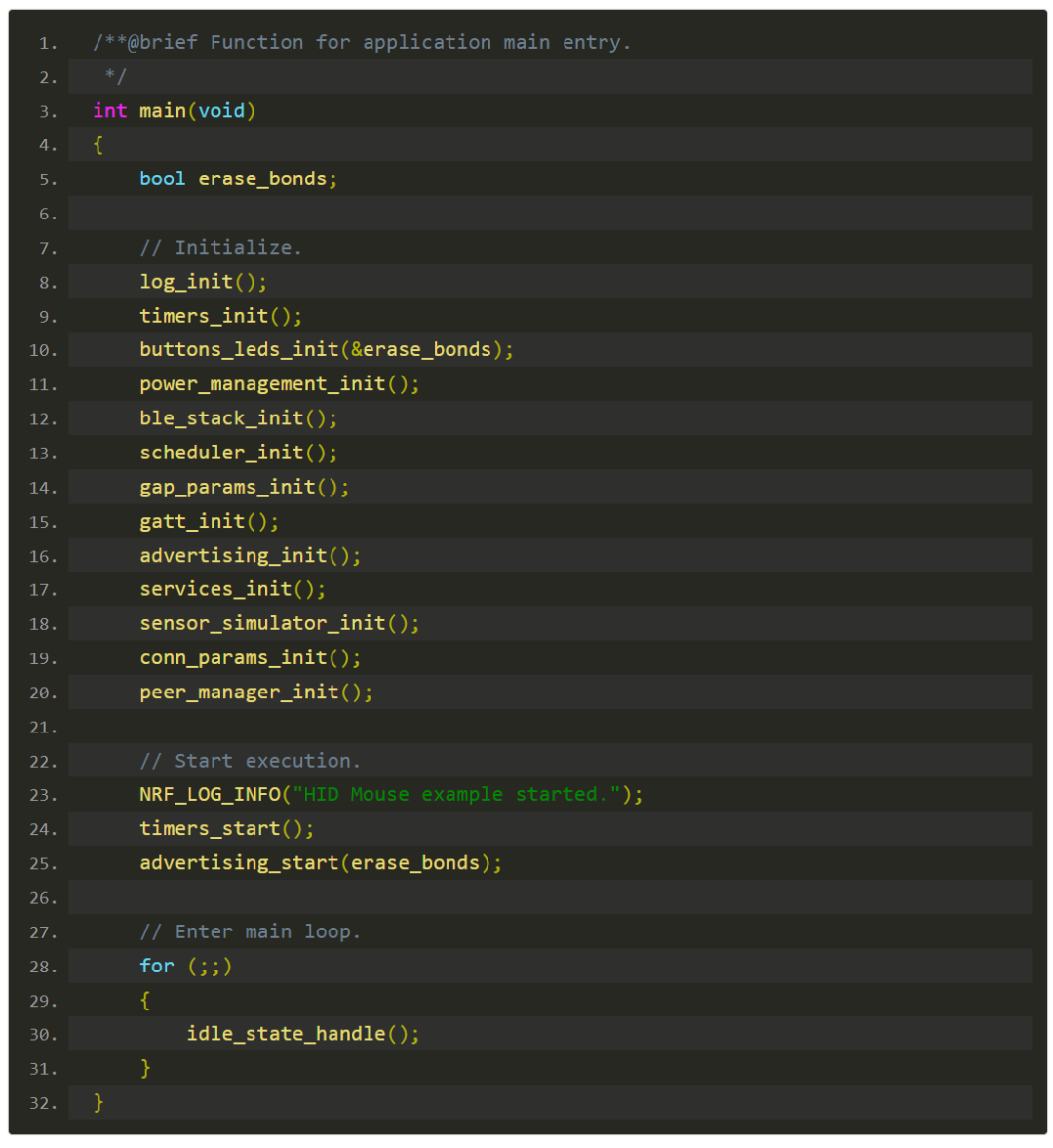Click the timers_start() call
1053x1148 pixels.
[227, 829]
